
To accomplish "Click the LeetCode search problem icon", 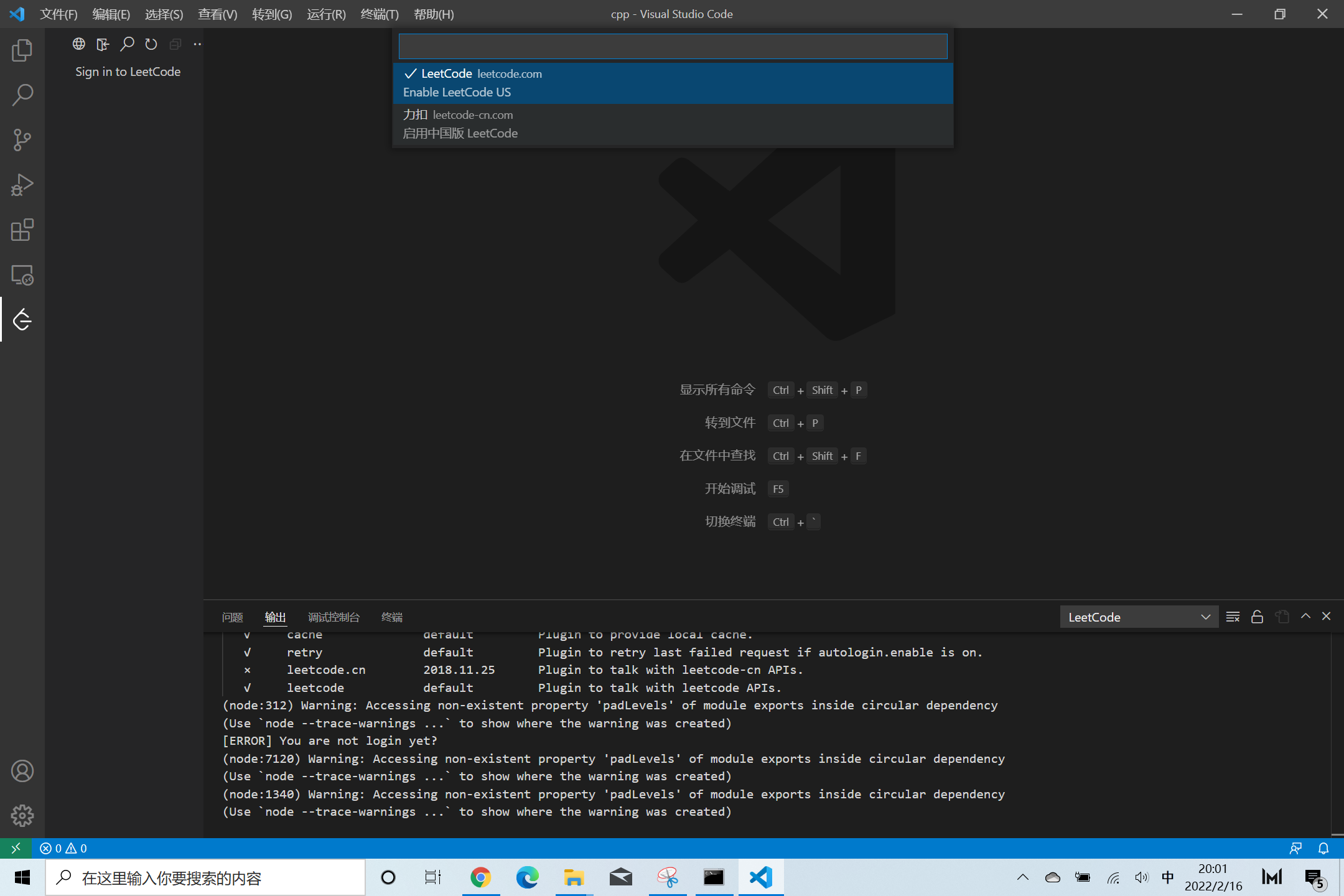I will click(x=127, y=44).
